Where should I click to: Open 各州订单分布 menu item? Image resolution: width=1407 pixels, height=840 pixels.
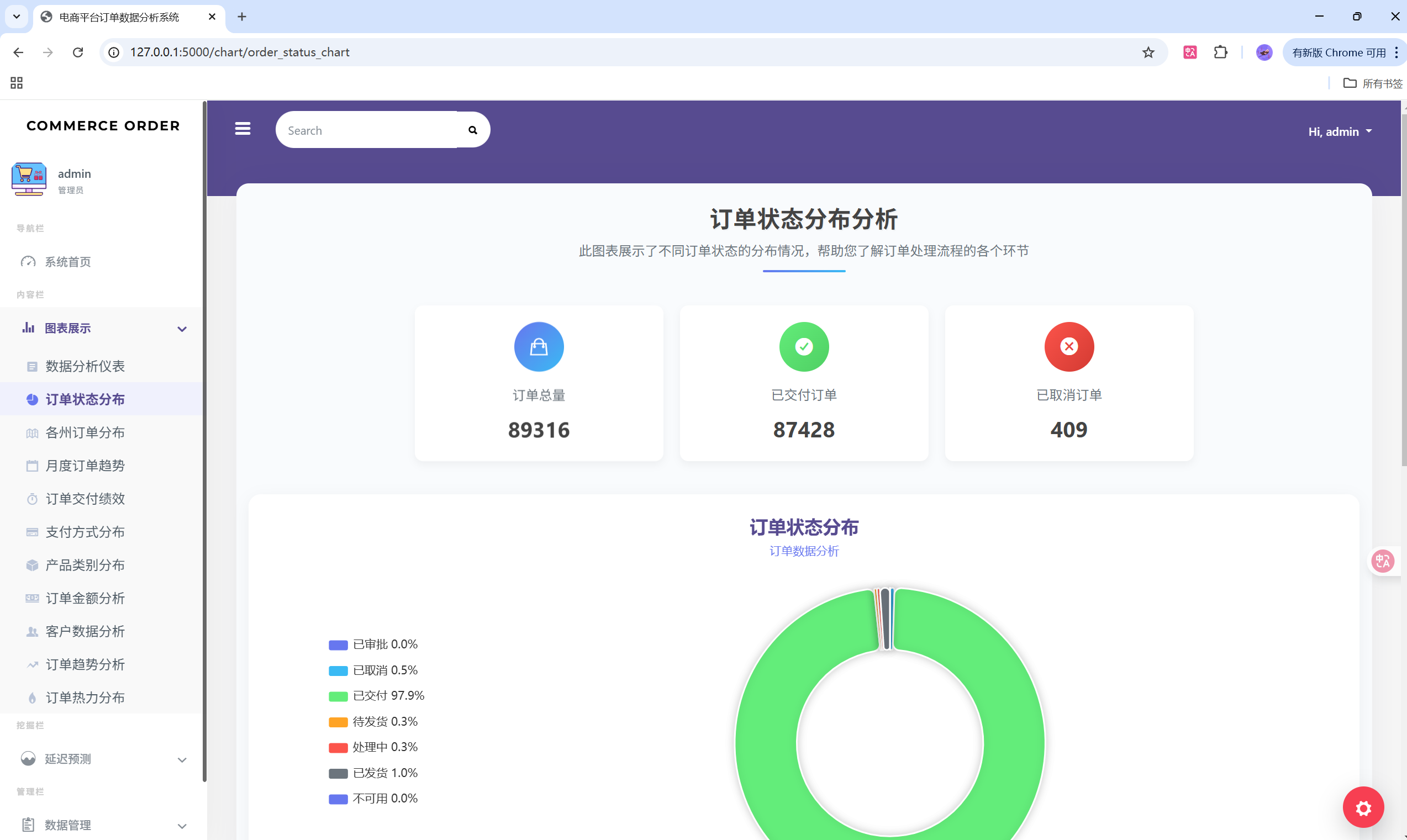(85, 433)
